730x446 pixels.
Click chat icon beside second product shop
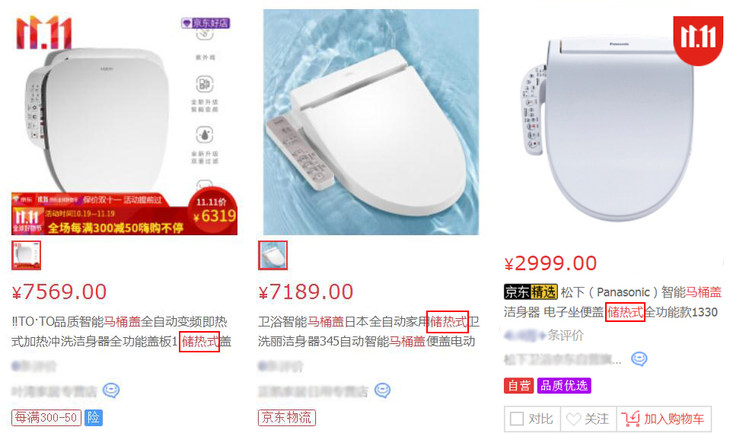[x=382, y=390]
